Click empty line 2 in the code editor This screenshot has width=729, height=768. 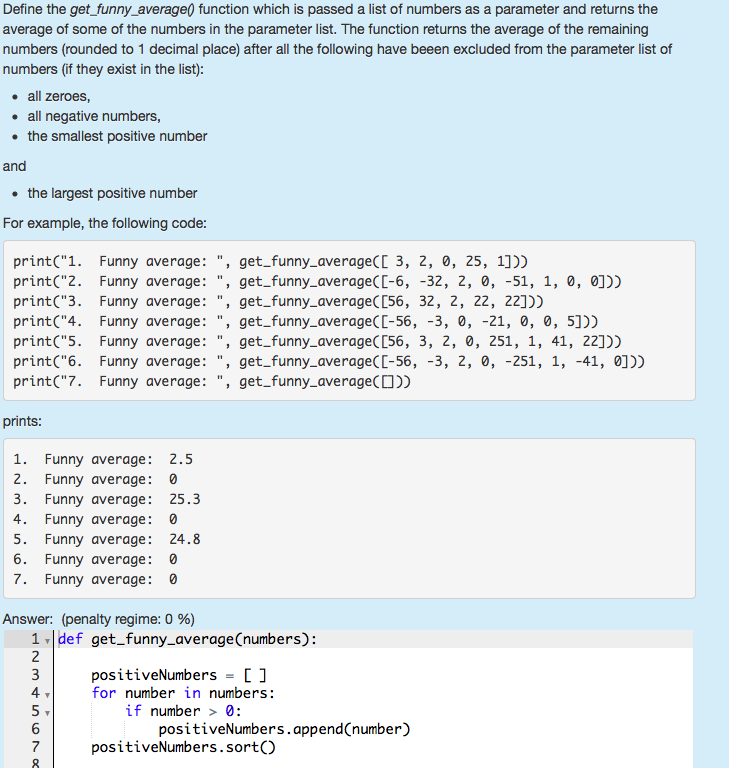coord(372,657)
